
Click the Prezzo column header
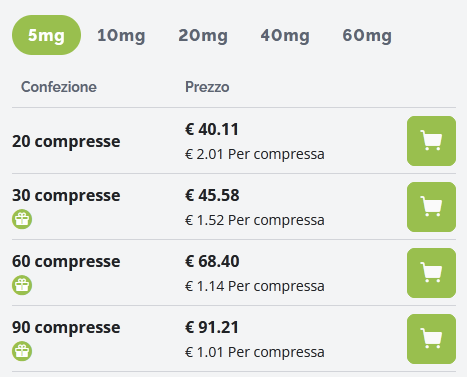(x=207, y=87)
